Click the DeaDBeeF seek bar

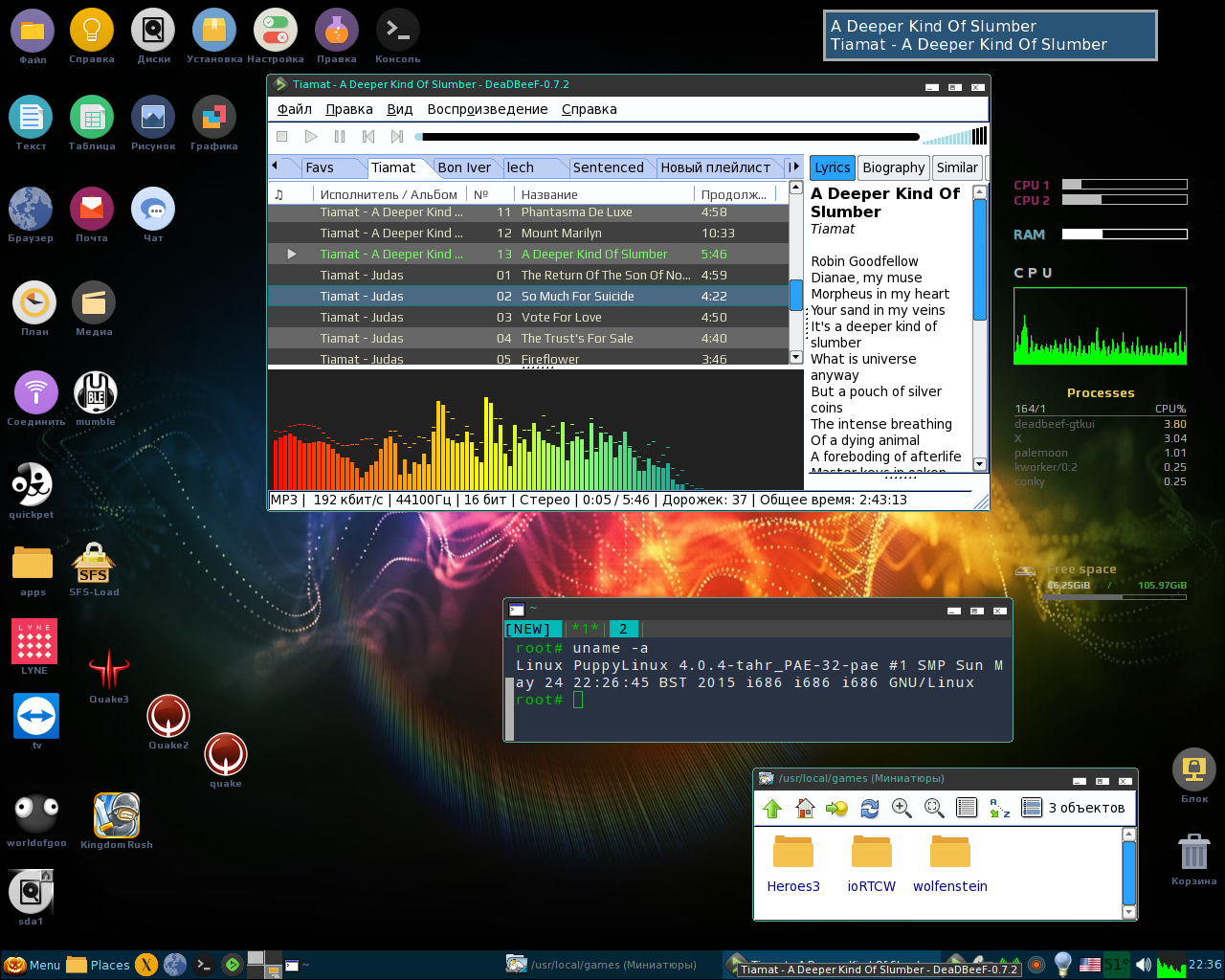(x=667, y=137)
